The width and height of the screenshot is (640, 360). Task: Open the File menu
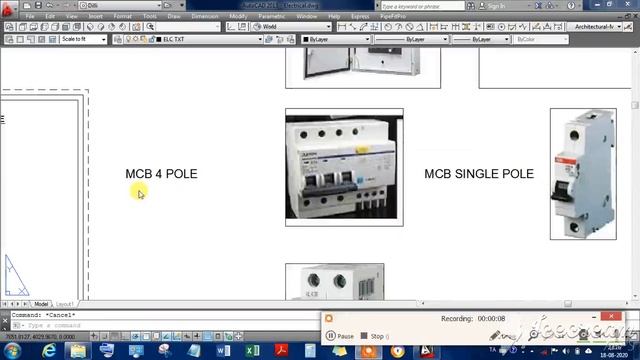point(30,16)
